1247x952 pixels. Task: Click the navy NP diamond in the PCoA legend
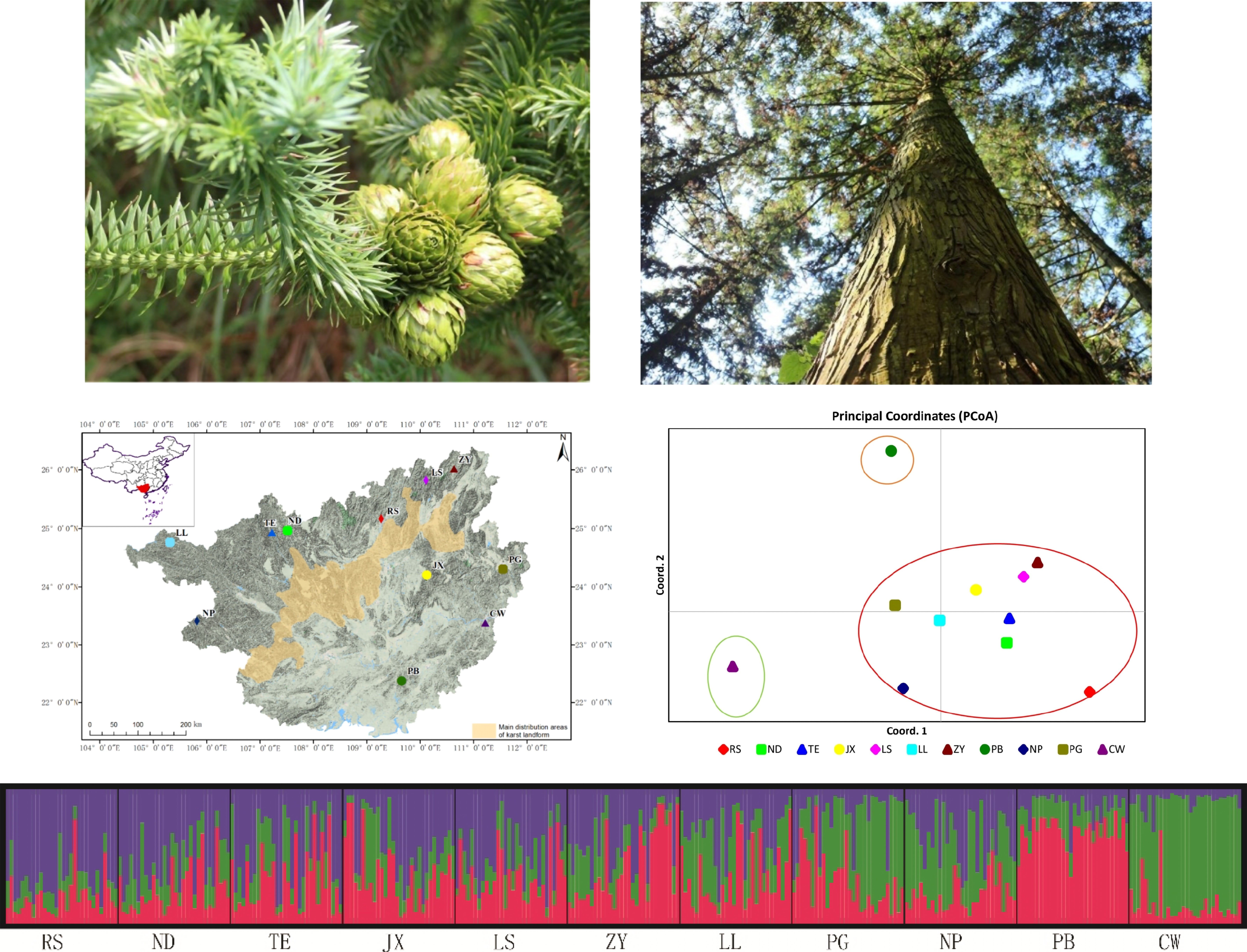coord(1023,749)
